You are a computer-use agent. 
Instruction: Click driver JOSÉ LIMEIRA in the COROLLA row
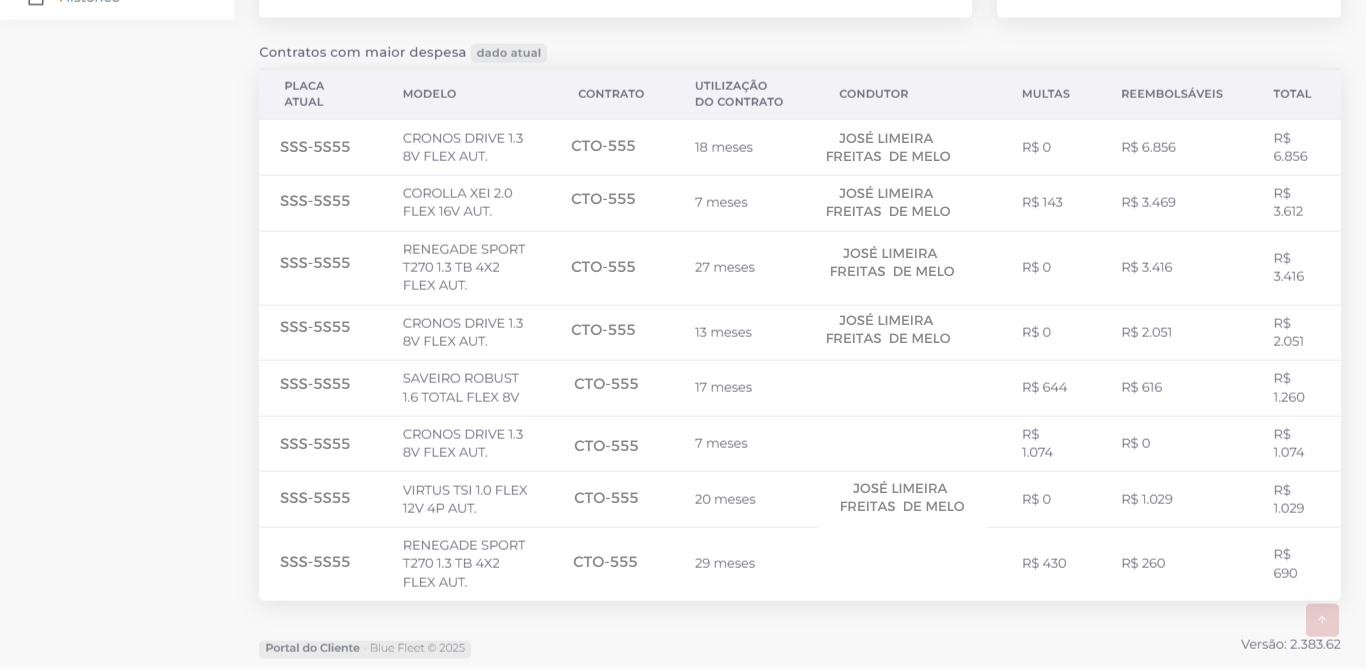888,202
